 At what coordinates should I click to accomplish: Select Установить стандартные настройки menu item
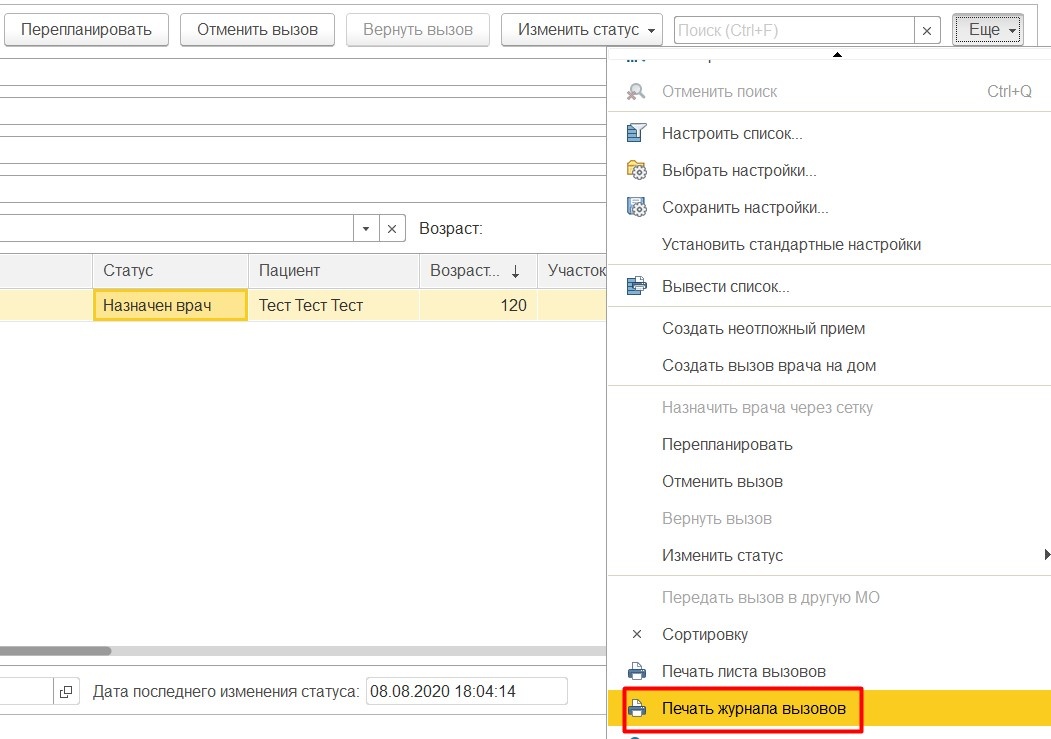point(791,244)
